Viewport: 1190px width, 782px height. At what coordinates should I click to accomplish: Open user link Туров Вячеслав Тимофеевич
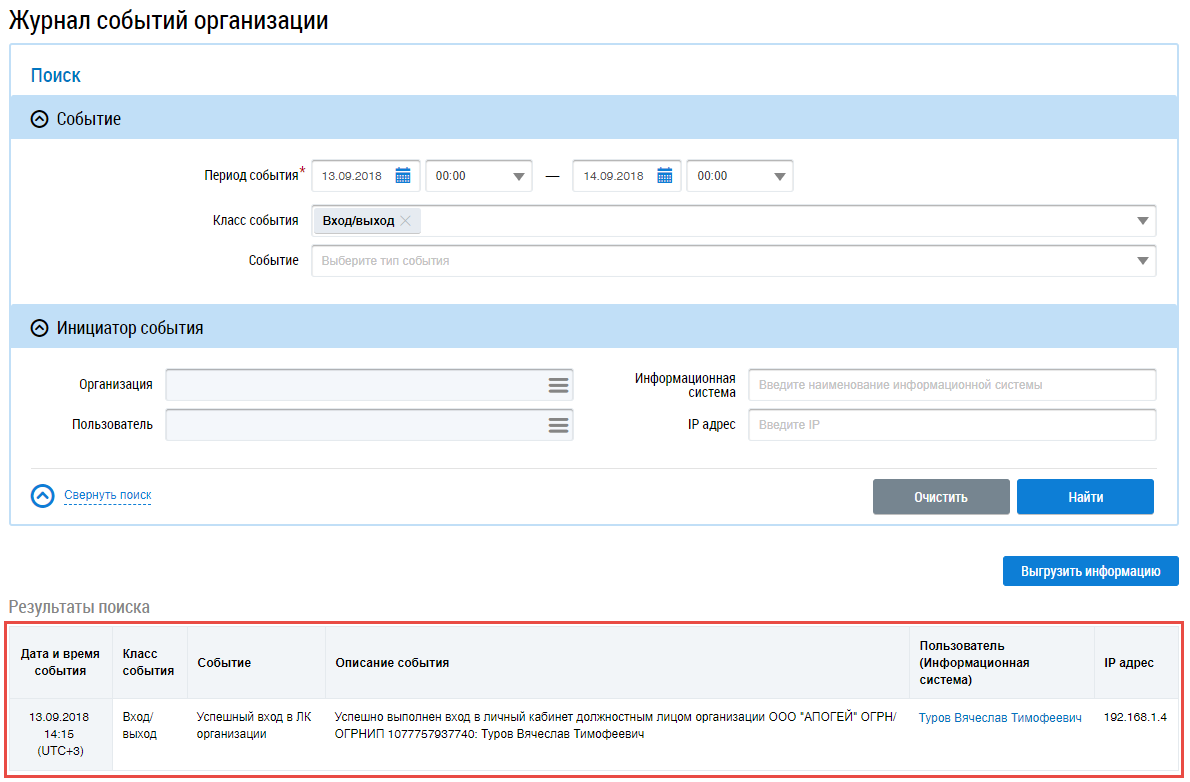click(x=1000, y=718)
